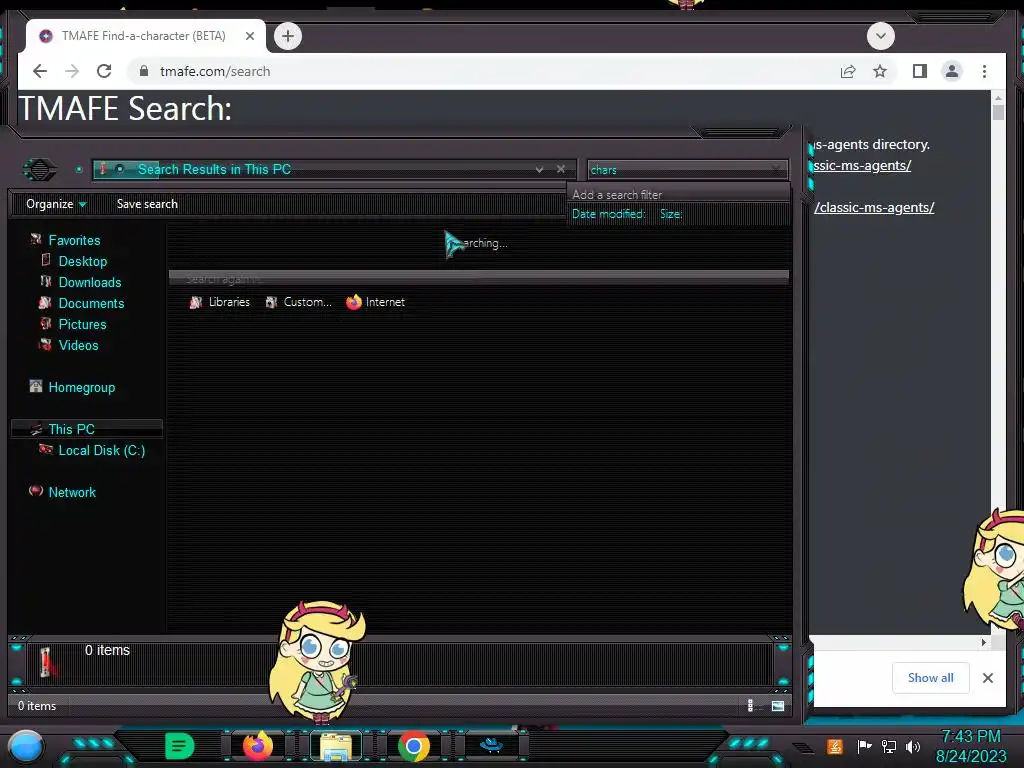Select This PC in navigation pane
The height and width of the screenshot is (768, 1024).
click(71, 429)
